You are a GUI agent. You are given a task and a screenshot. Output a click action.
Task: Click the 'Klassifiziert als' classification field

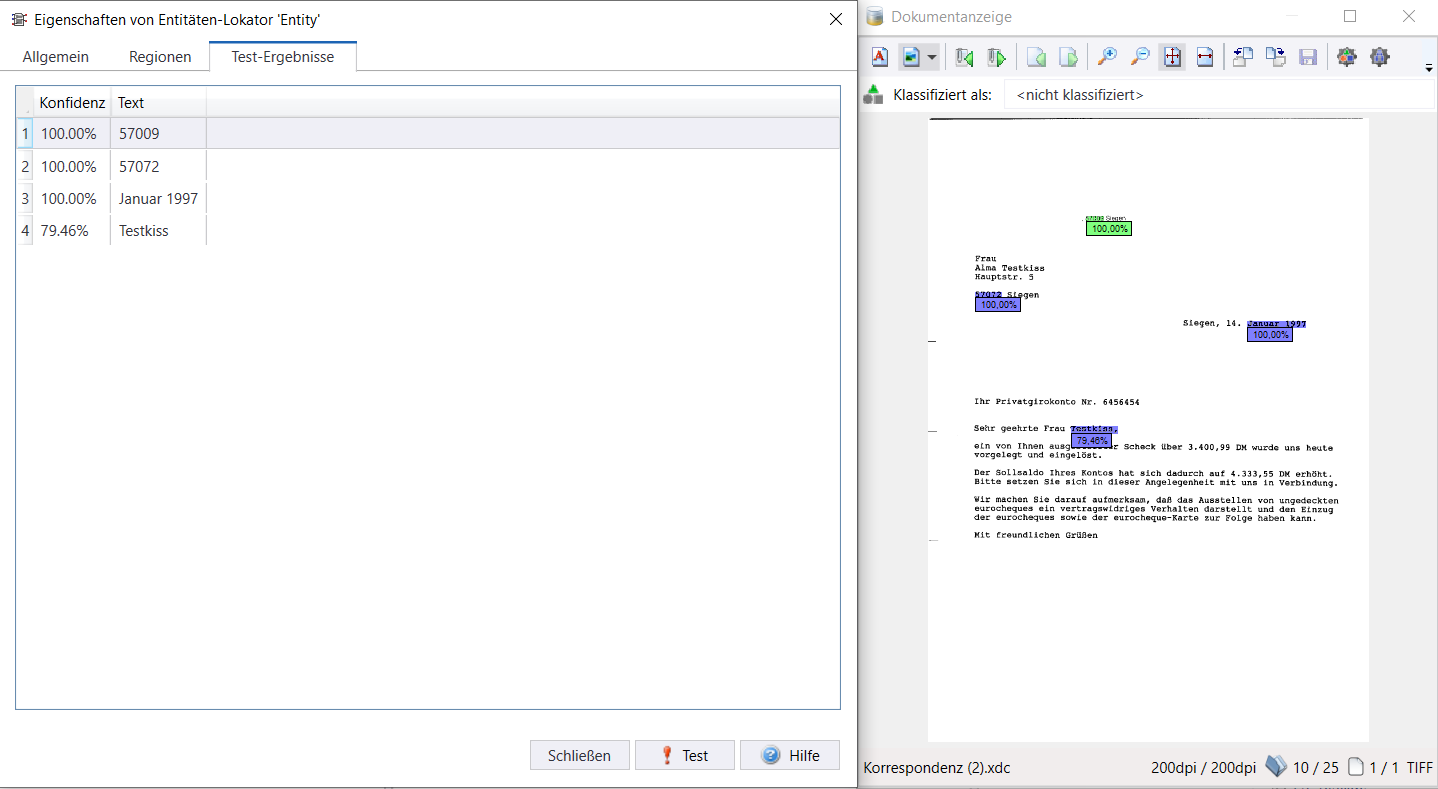pyautogui.click(x=1218, y=95)
